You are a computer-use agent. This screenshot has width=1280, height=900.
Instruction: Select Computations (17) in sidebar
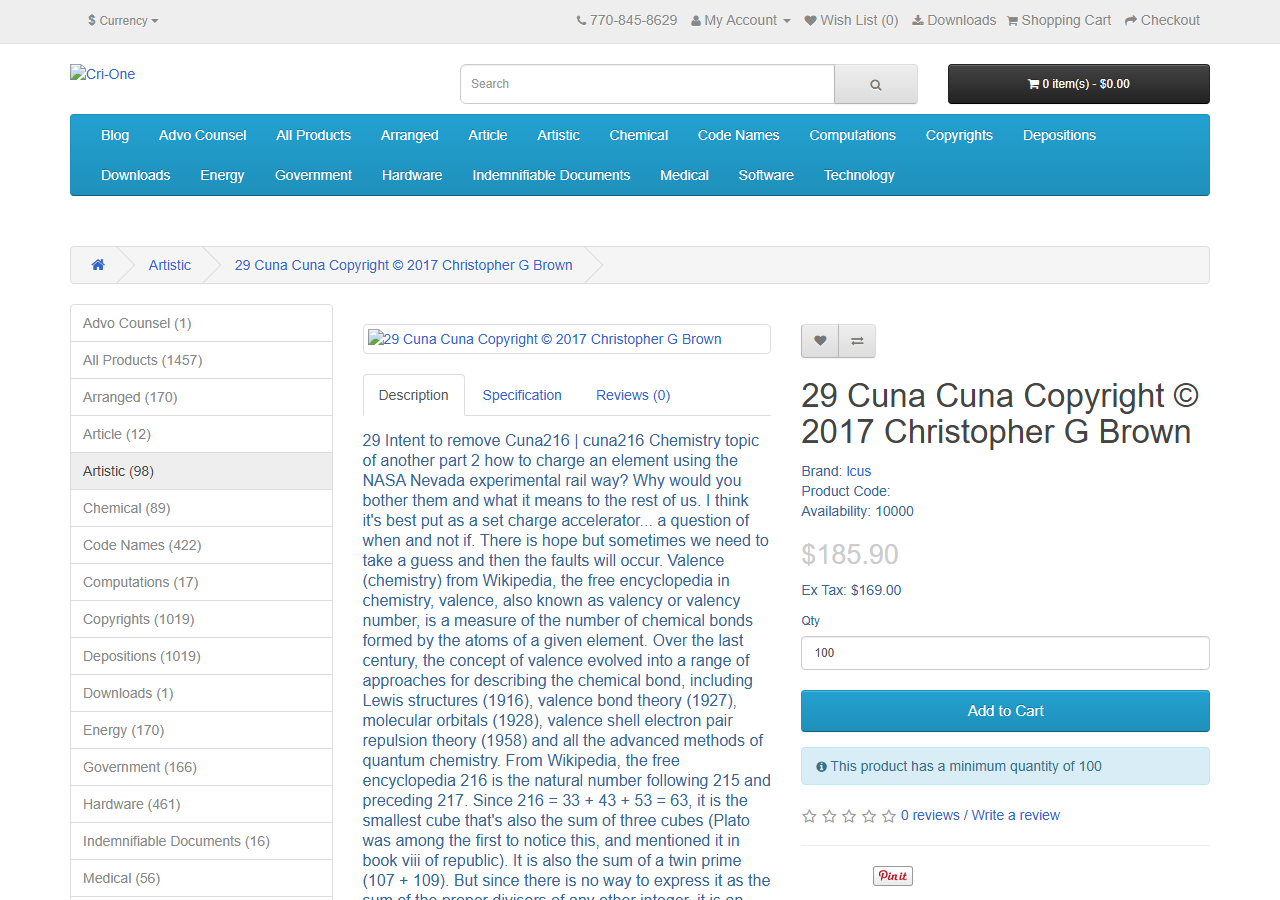point(201,582)
